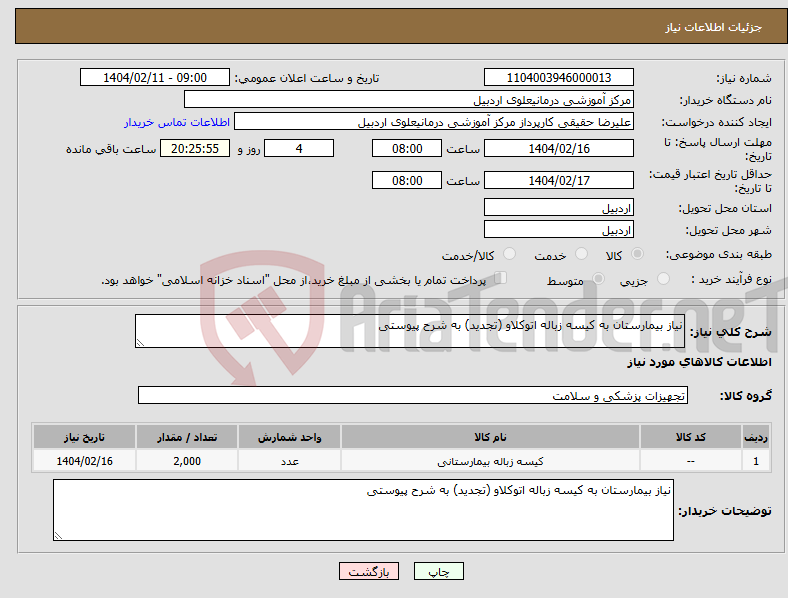This screenshot has height=598, width=788.
Task: Select the کالا/خدمت radio button
Action: pos(509,254)
